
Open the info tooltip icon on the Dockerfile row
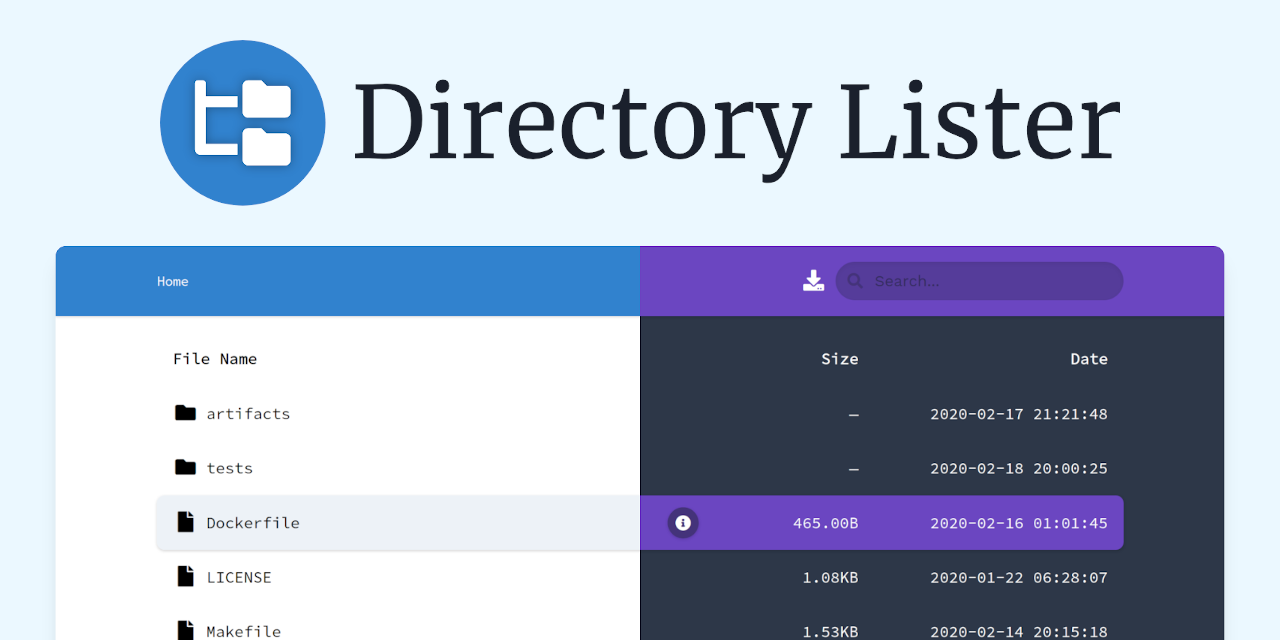(683, 522)
